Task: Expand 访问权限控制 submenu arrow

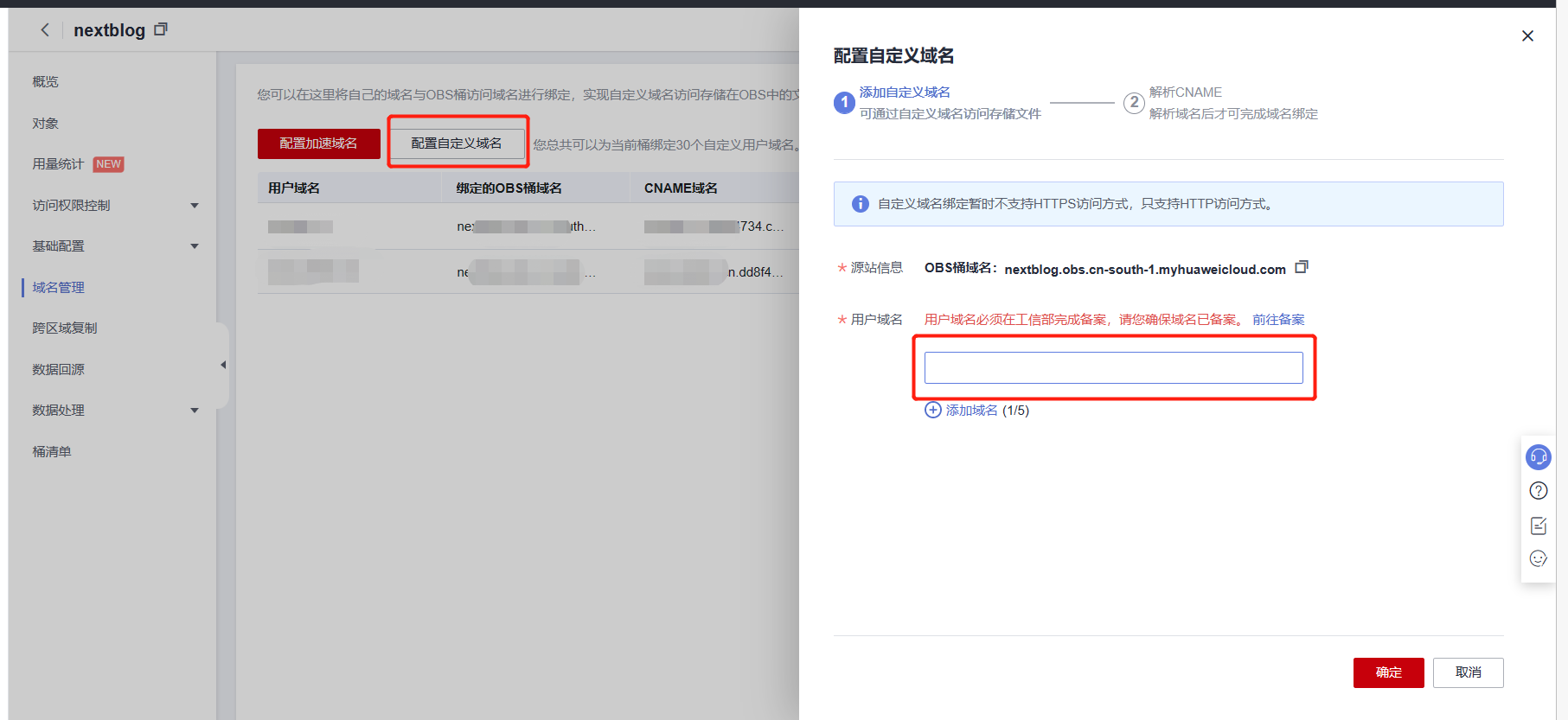Action: tap(195, 206)
